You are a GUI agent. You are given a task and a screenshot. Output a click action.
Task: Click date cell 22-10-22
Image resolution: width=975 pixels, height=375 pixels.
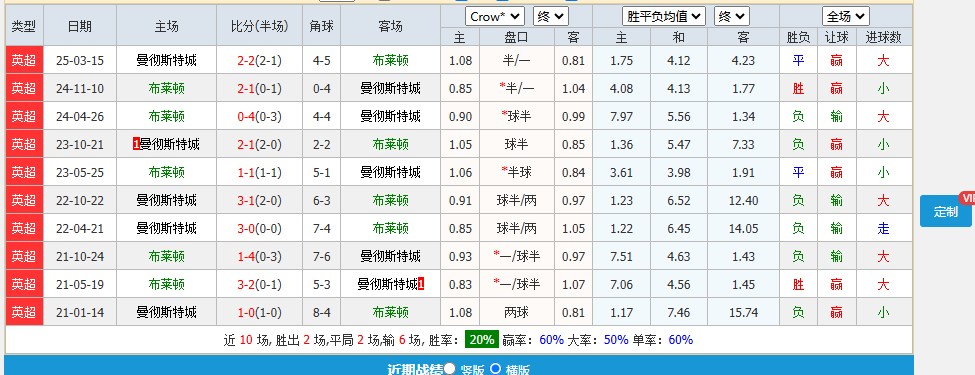point(80,201)
